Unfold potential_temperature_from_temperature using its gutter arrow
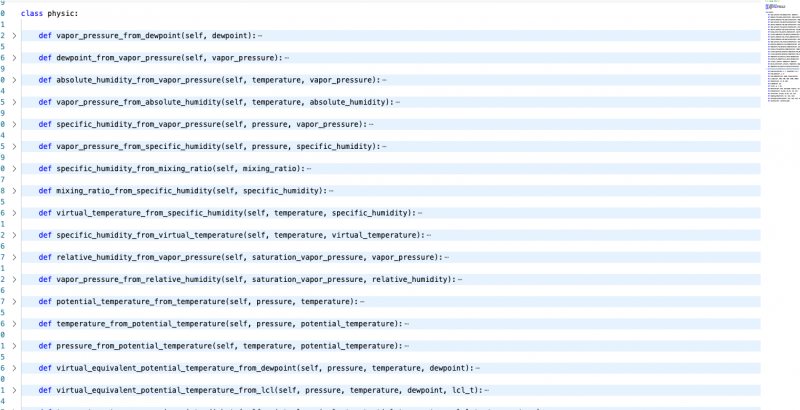 click(14, 301)
